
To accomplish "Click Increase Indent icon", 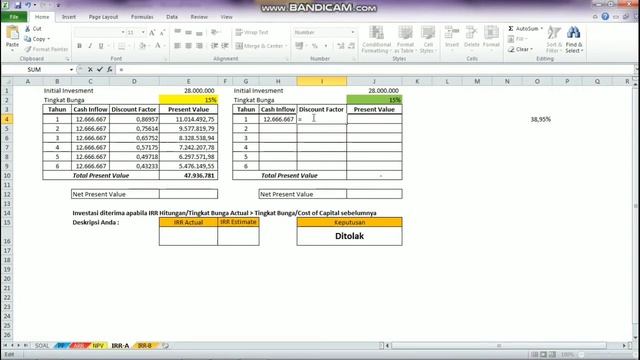I will click(225, 46).
